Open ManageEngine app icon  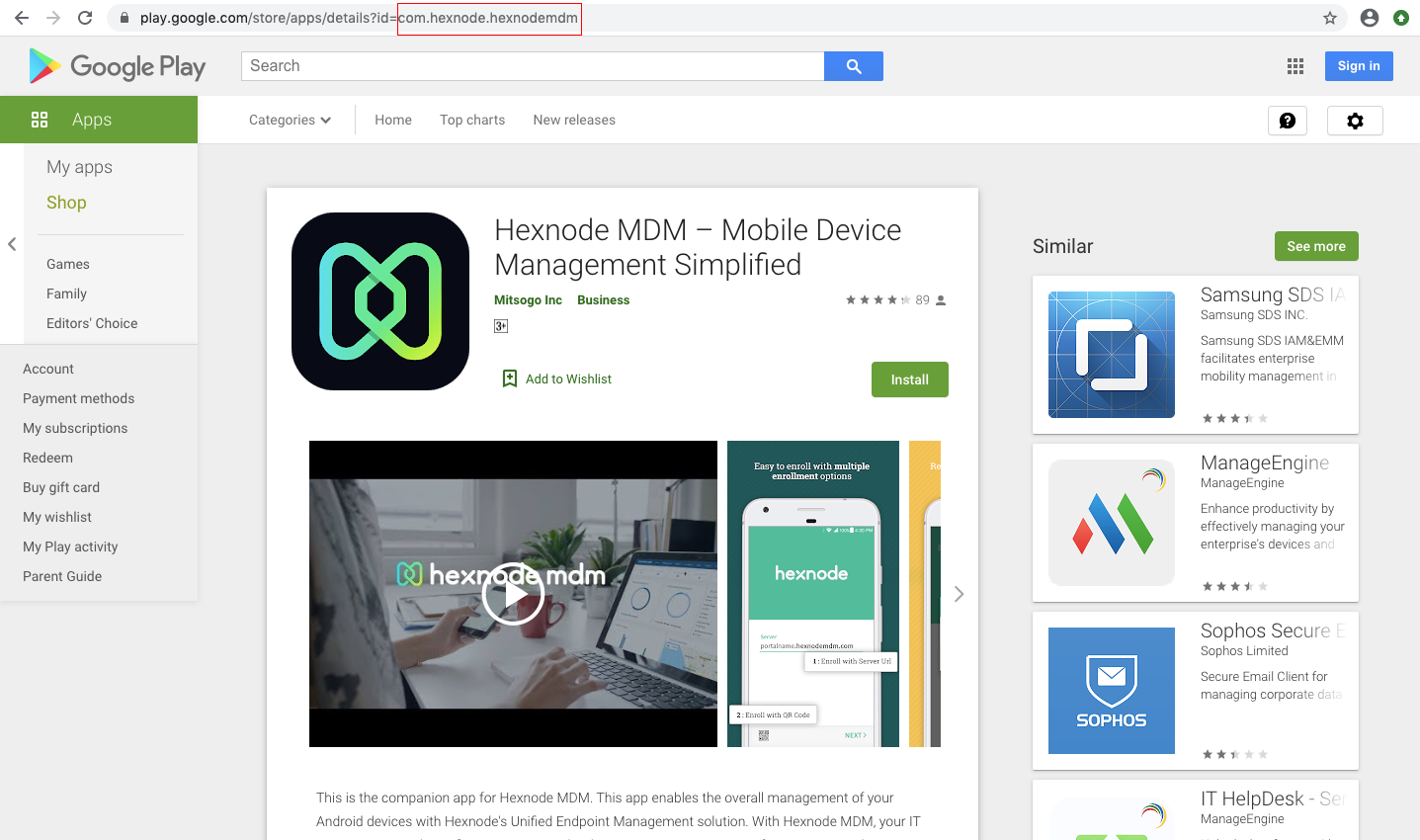(x=1112, y=523)
